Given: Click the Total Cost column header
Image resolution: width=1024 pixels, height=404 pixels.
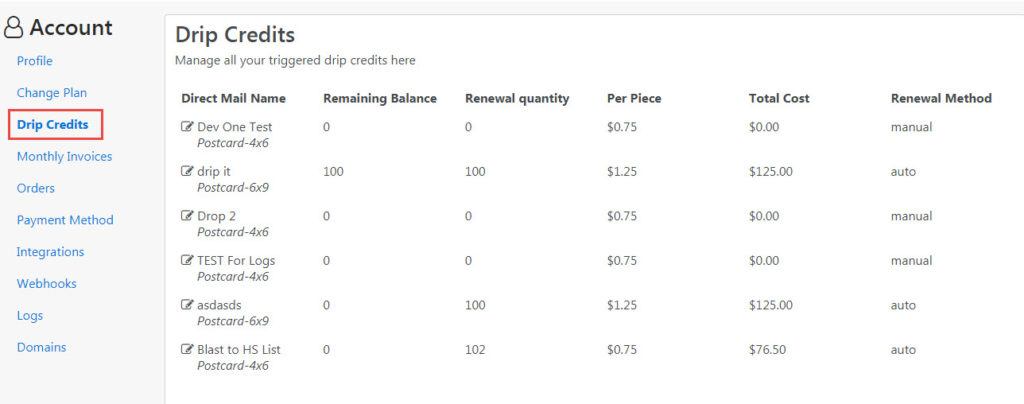Looking at the screenshot, I should coord(779,99).
